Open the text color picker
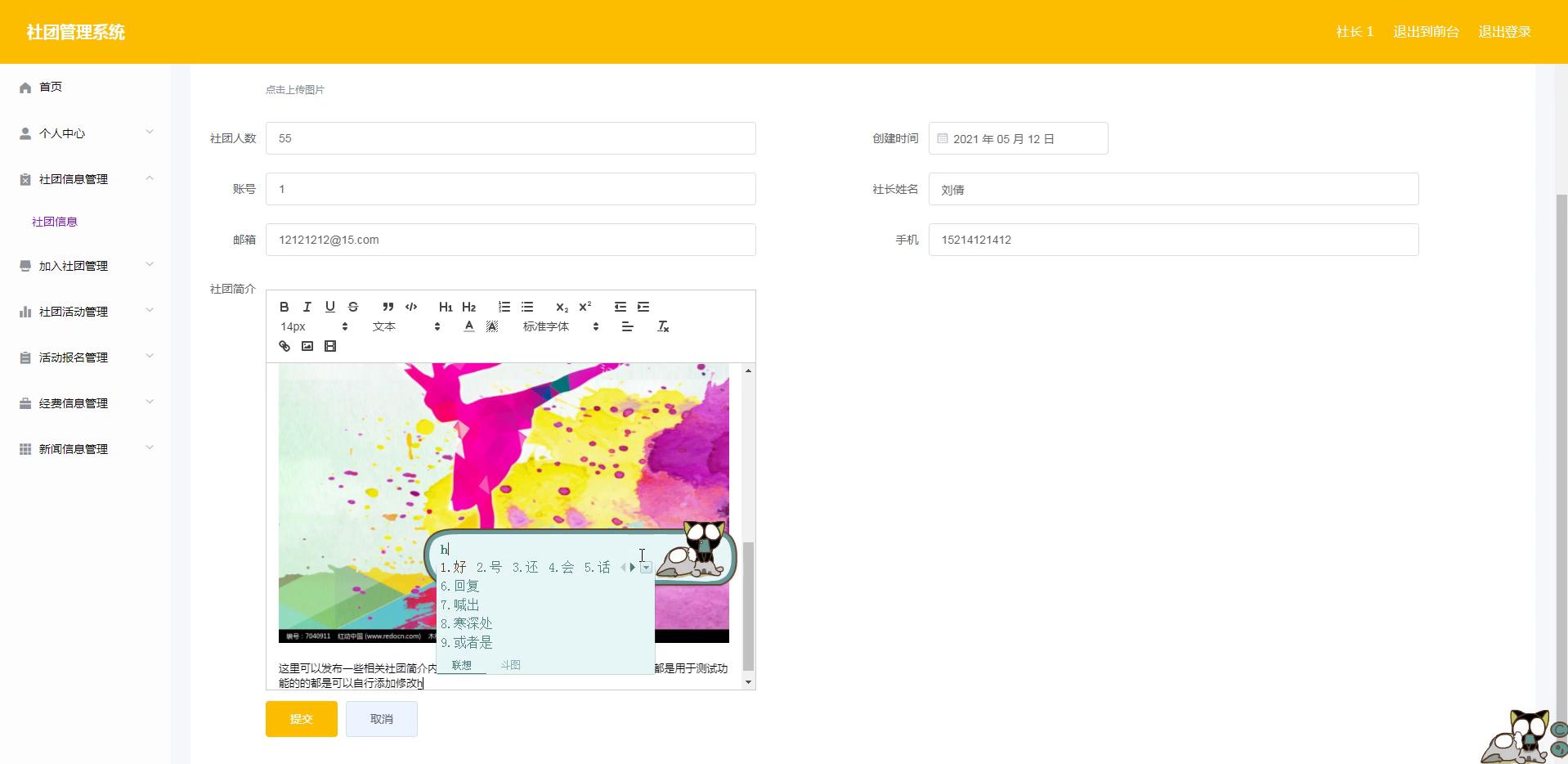This screenshot has width=1568, height=764. click(x=468, y=326)
